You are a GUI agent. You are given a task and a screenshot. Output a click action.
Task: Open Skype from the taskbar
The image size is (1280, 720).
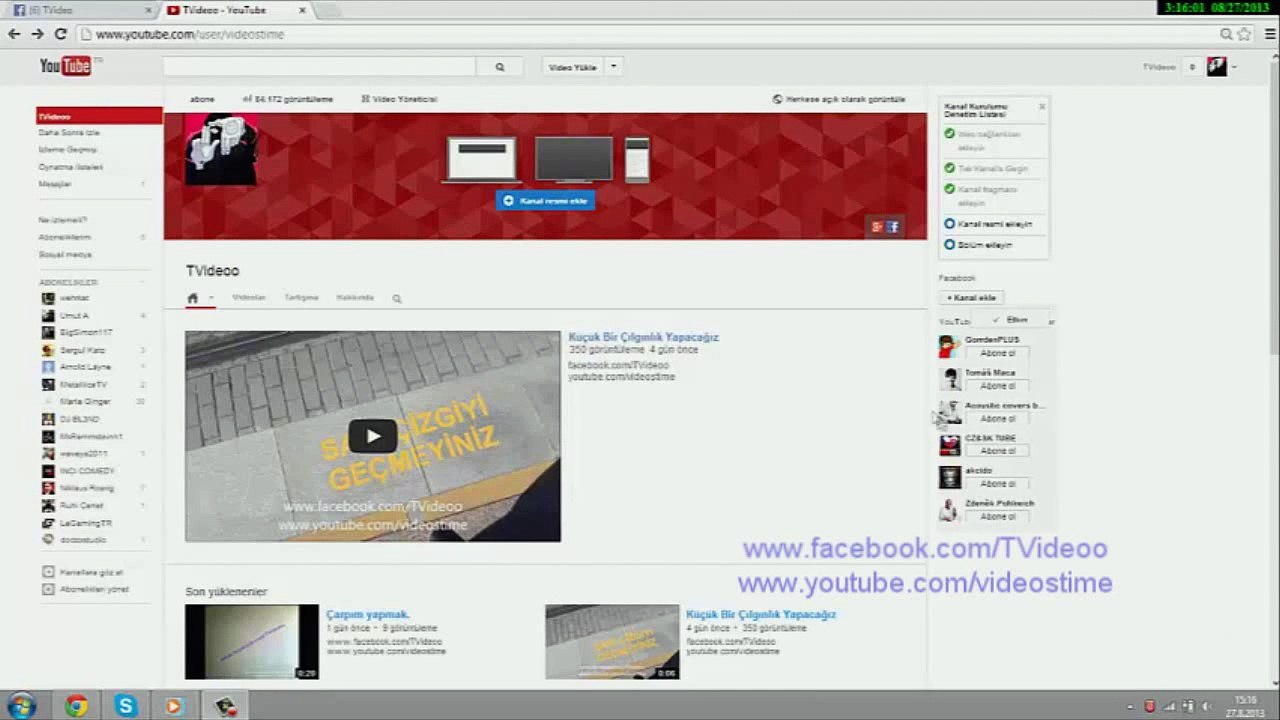tap(125, 706)
